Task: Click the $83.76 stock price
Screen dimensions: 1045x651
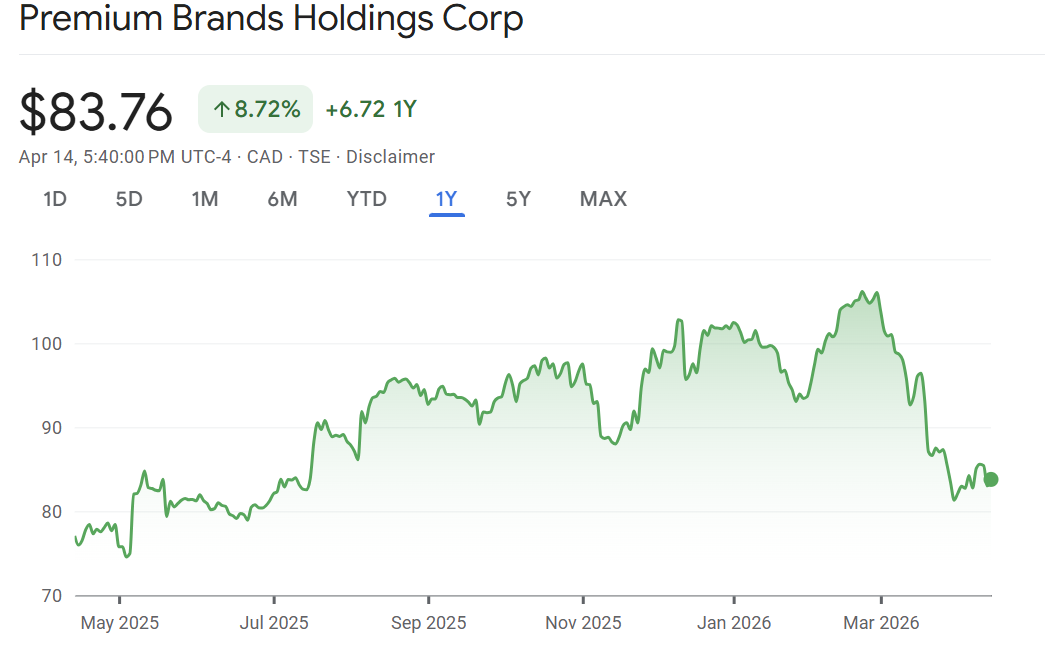Action: [x=96, y=111]
